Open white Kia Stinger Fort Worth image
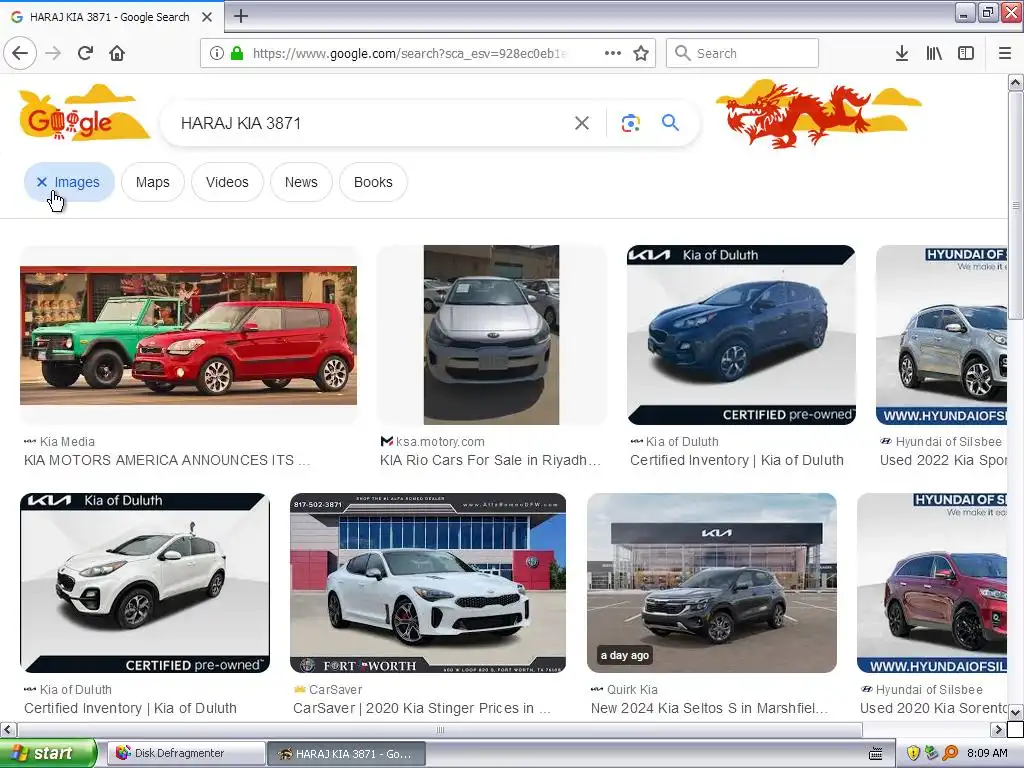The height and width of the screenshot is (768, 1024). click(x=428, y=583)
